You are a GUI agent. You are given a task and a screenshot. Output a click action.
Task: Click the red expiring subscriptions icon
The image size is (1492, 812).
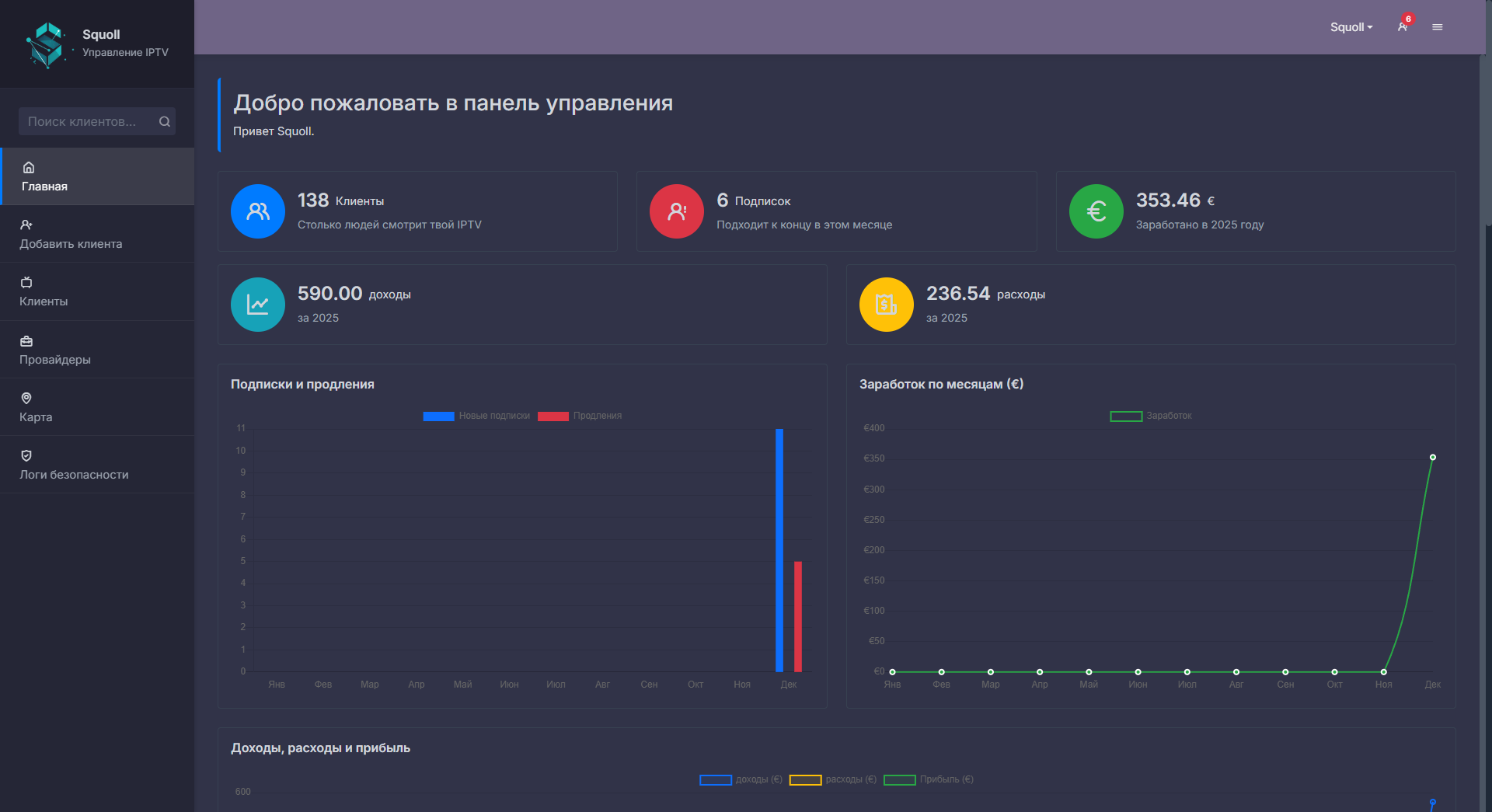pyautogui.click(x=677, y=211)
